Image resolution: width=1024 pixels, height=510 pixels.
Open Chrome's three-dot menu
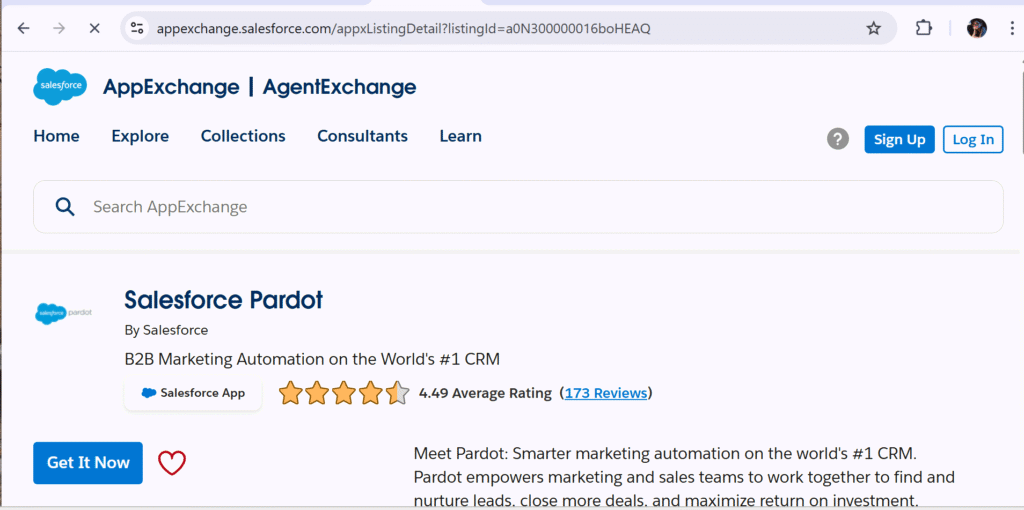(x=1012, y=28)
